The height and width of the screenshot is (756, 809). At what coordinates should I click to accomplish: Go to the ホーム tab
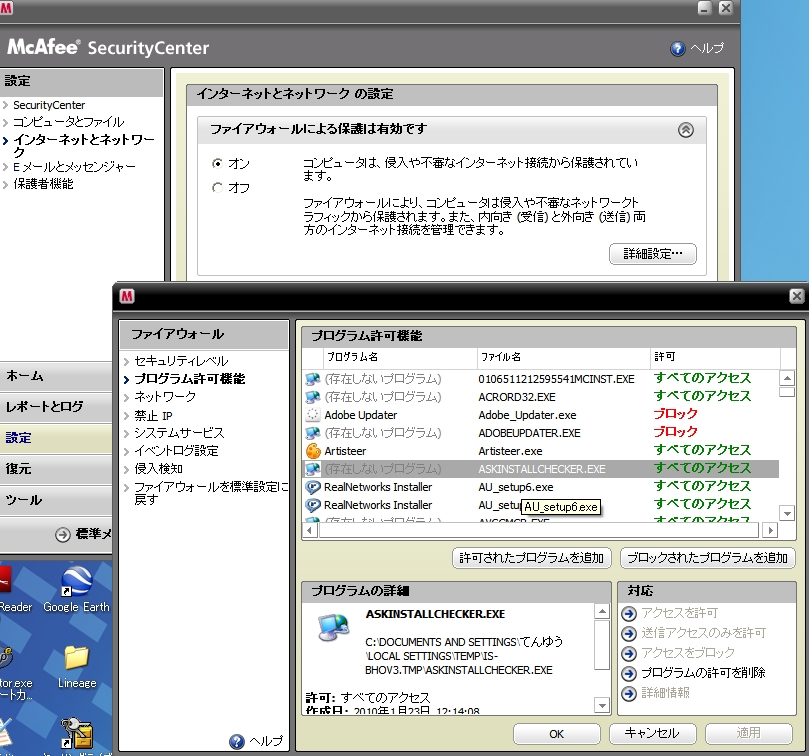click(x=56, y=376)
